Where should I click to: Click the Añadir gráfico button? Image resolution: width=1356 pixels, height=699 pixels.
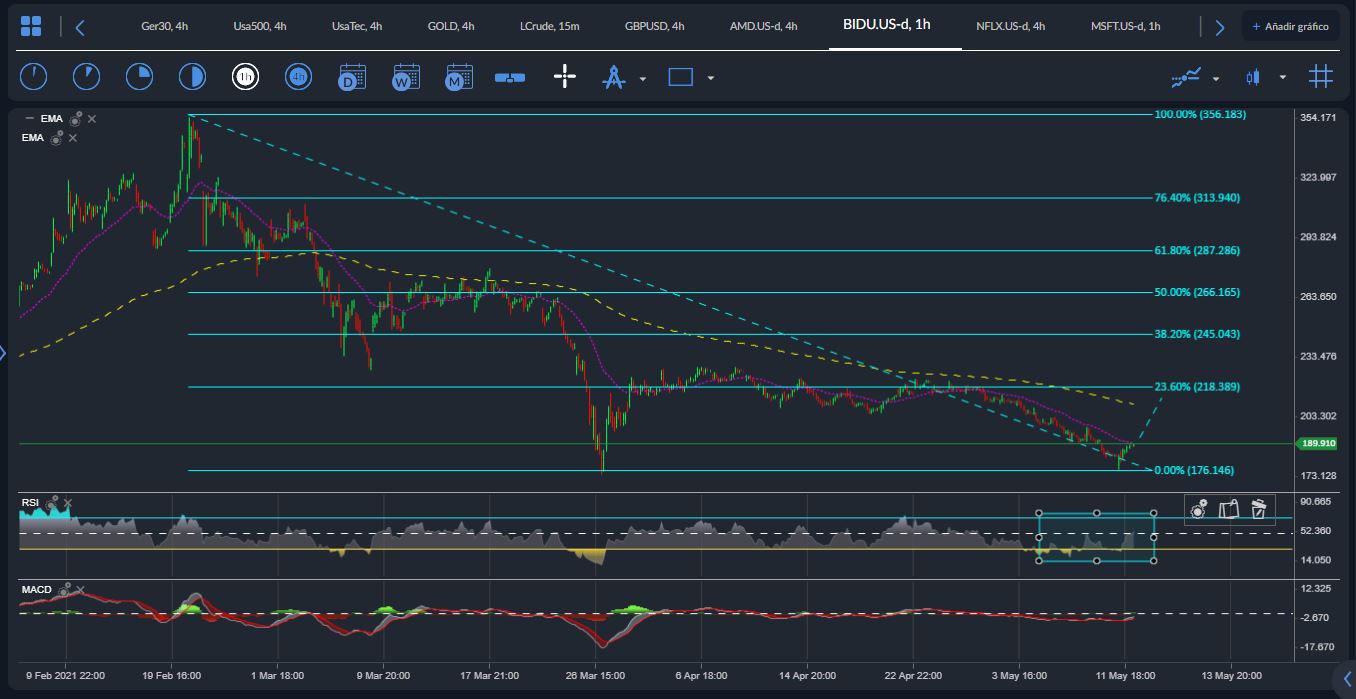coord(1290,26)
